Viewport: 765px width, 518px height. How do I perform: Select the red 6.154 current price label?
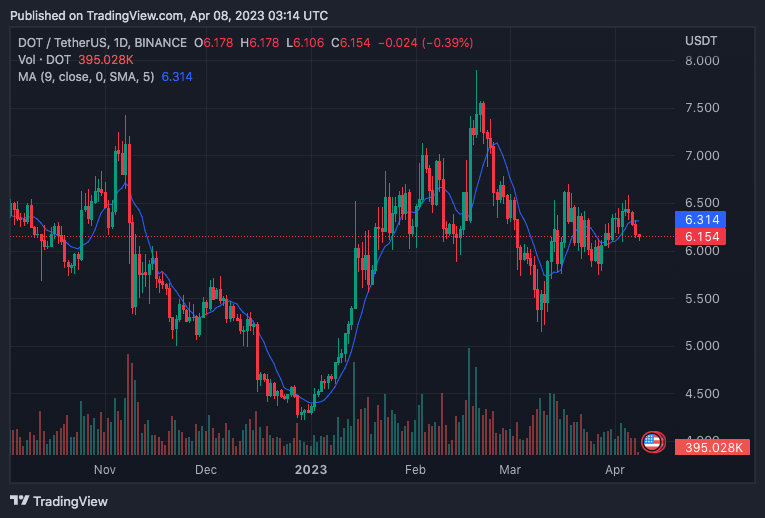(x=700, y=237)
